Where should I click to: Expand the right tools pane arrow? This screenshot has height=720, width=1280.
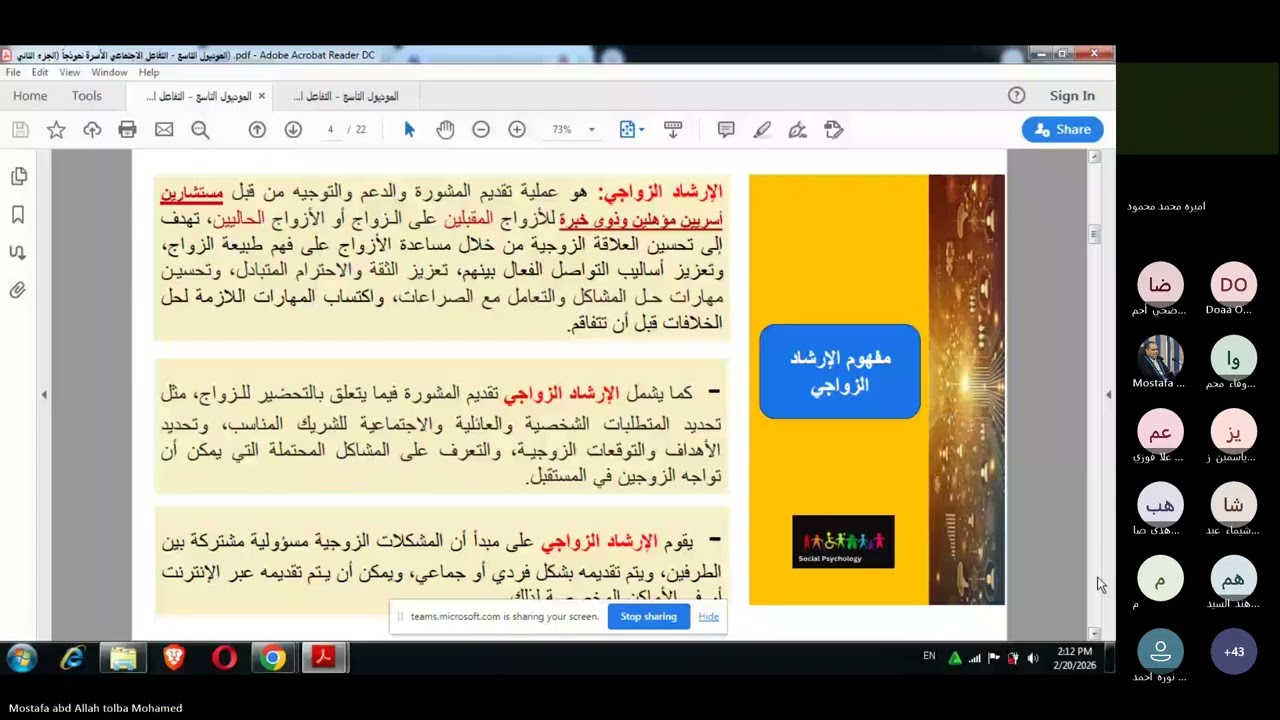click(1108, 395)
